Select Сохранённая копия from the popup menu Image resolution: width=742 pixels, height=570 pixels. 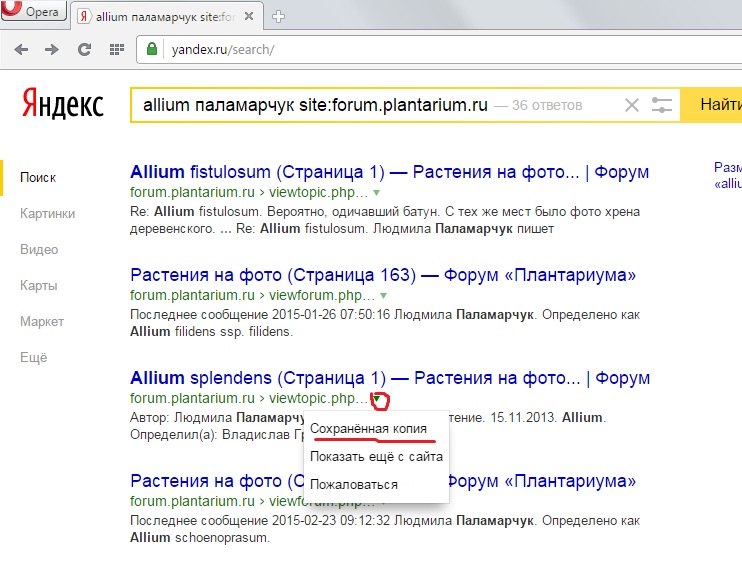pyautogui.click(x=369, y=429)
